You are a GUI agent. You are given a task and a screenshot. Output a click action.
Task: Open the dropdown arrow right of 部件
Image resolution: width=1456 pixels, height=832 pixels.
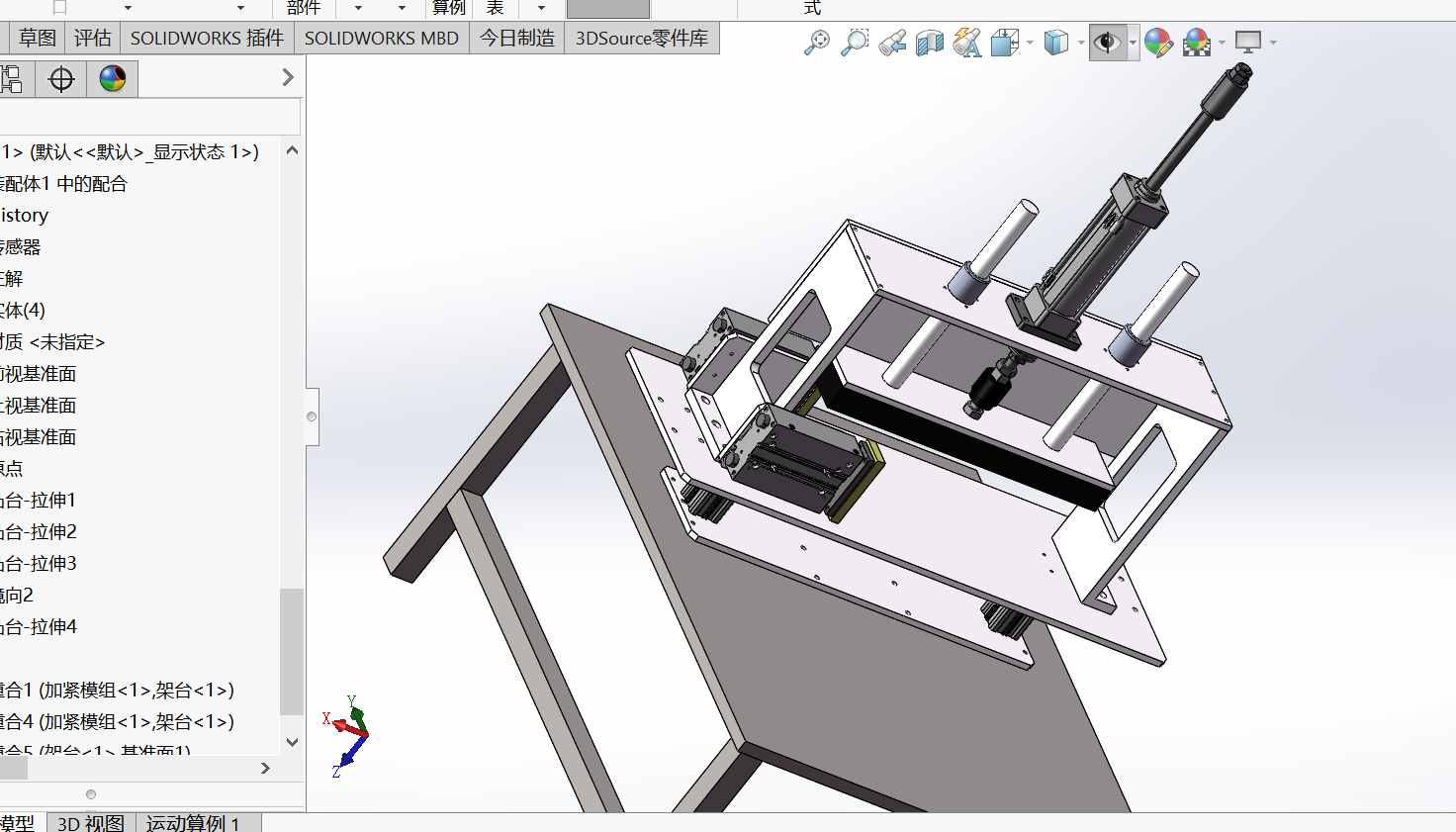(x=358, y=8)
